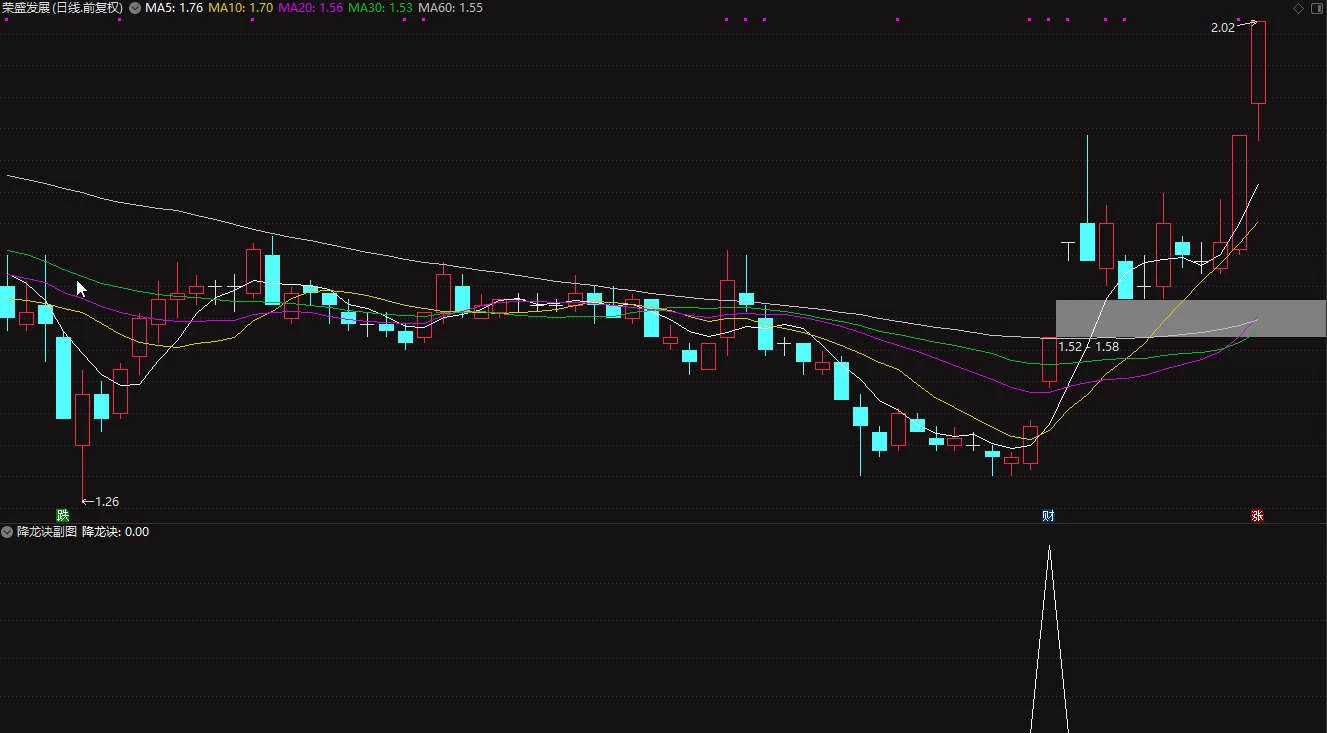1327x733 pixels.
Task: Click the red 涨 marker below the chart
Action: pos(1257,516)
